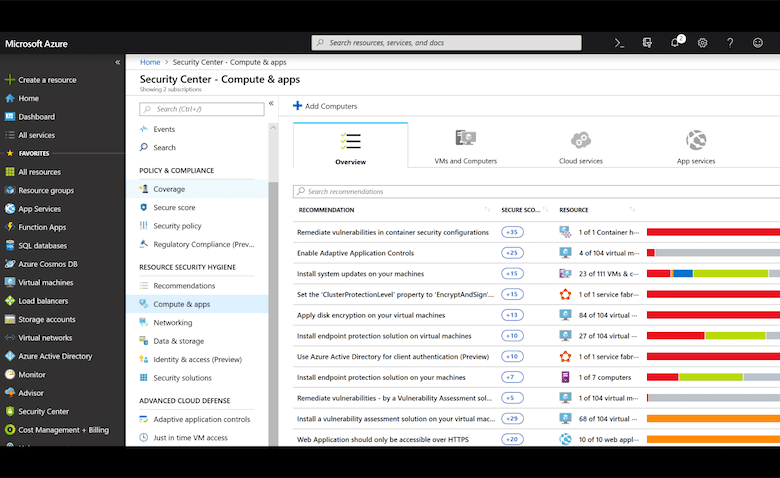This screenshot has width=780, height=478.
Task: Open Apply disk encryption on your virtual machines
Action: (371, 315)
